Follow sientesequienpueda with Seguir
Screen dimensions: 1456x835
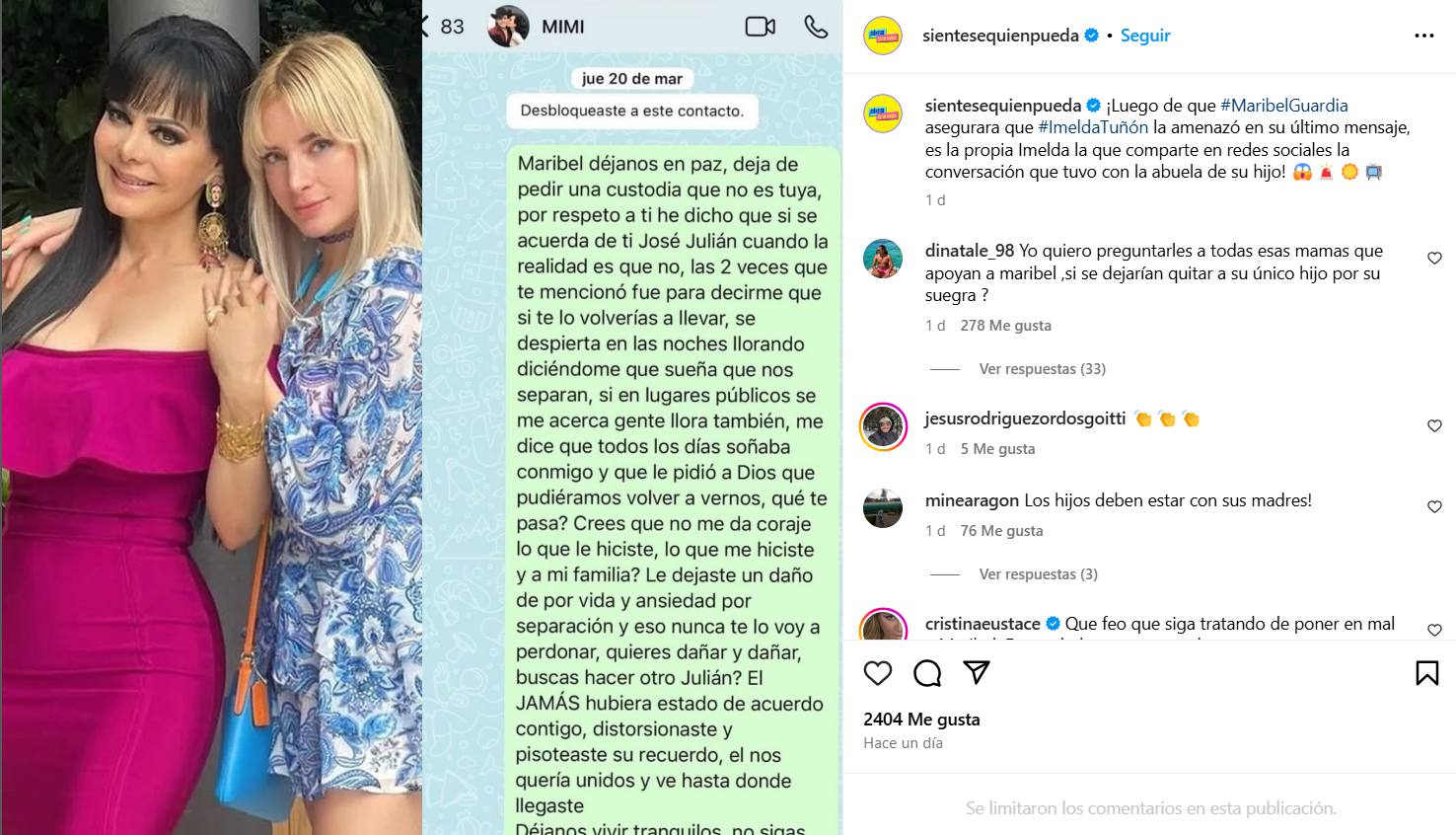pos(1145,36)
